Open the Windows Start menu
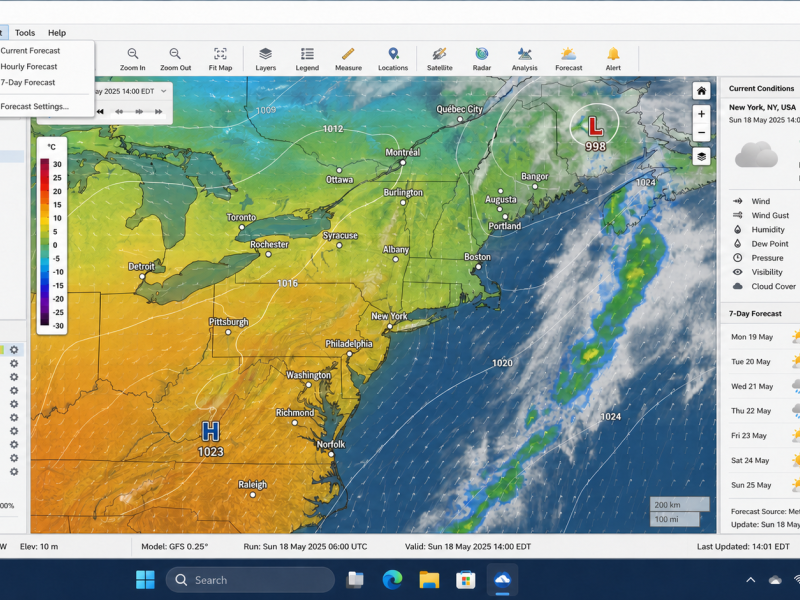The width and height of the screenshot is (800, 600). pyautogui.click(x=145, y=580)
